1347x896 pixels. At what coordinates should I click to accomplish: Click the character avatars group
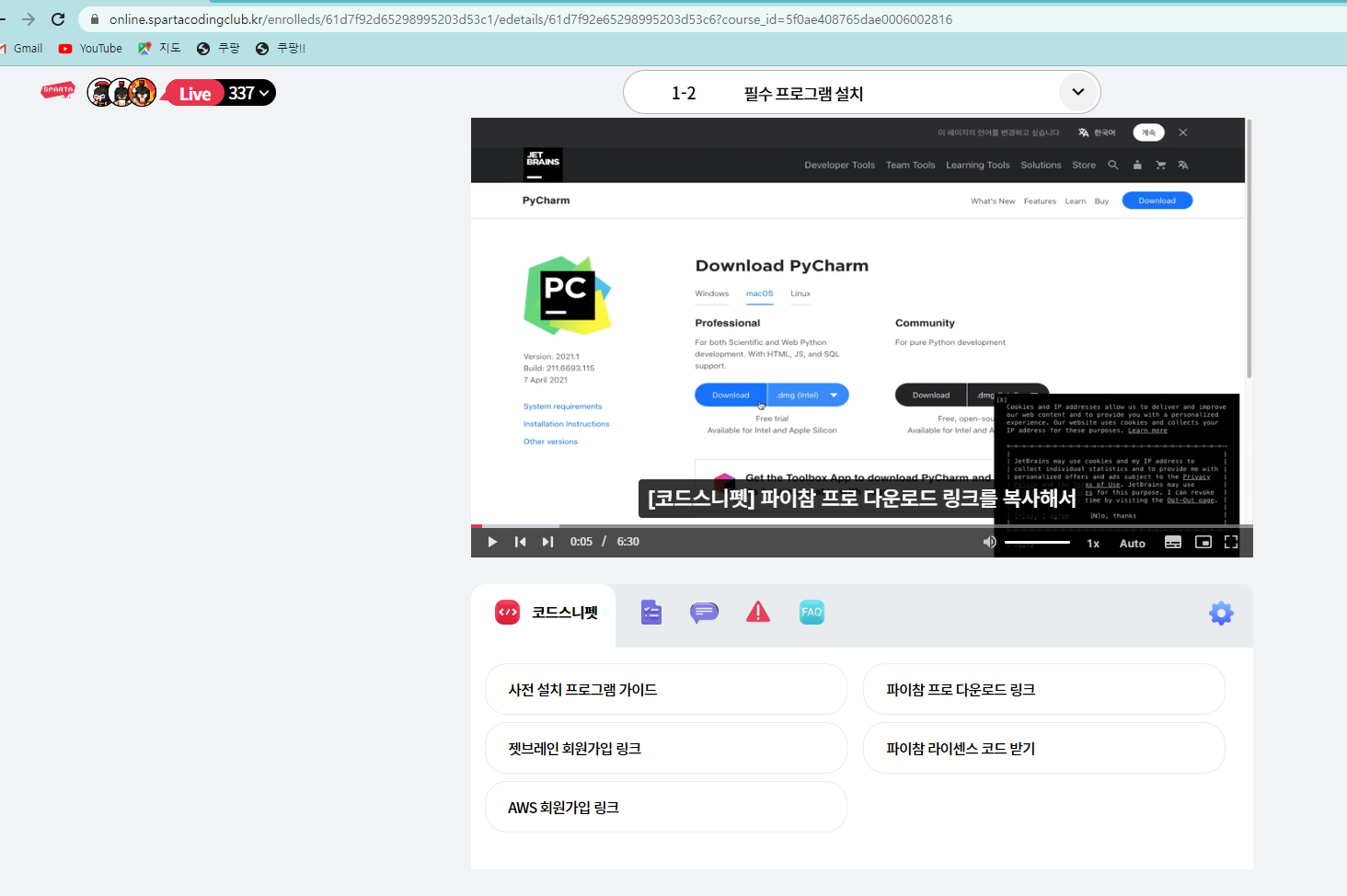[121, 93]
